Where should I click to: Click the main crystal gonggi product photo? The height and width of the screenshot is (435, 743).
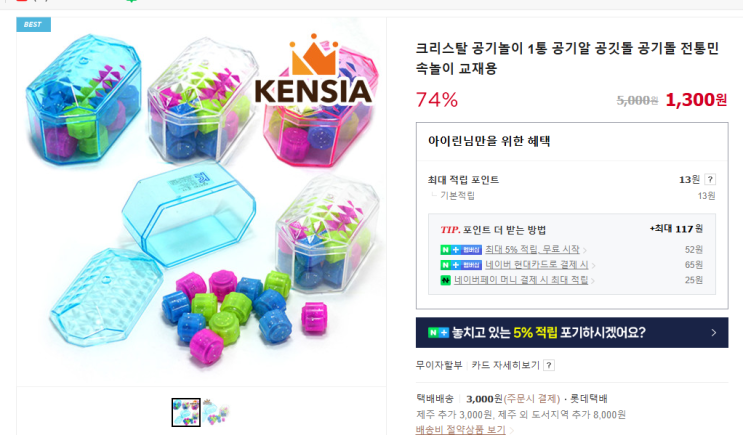(x=201, y=201)
